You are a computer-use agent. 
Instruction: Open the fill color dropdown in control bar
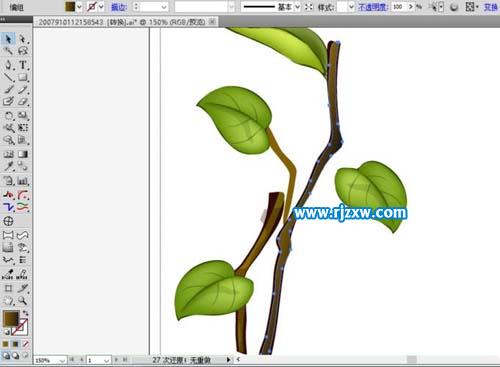79,7
